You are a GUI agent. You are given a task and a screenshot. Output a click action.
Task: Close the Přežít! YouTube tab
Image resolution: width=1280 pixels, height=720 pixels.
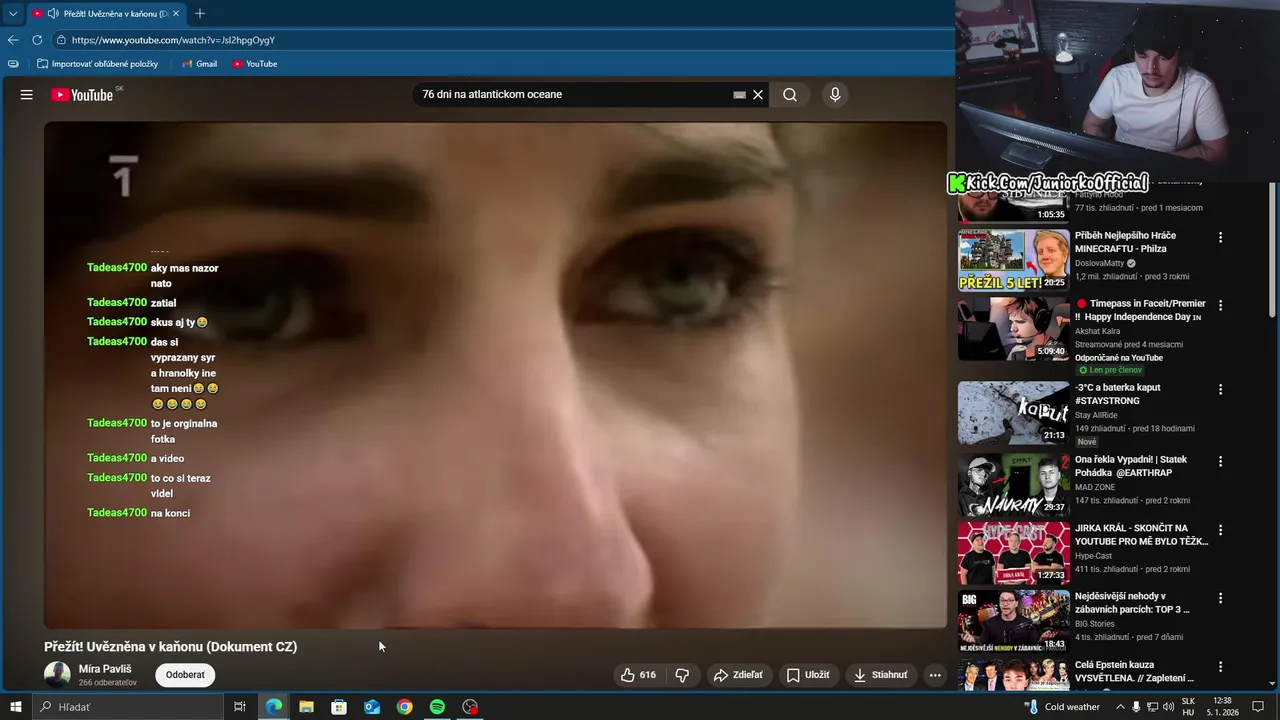176,14
